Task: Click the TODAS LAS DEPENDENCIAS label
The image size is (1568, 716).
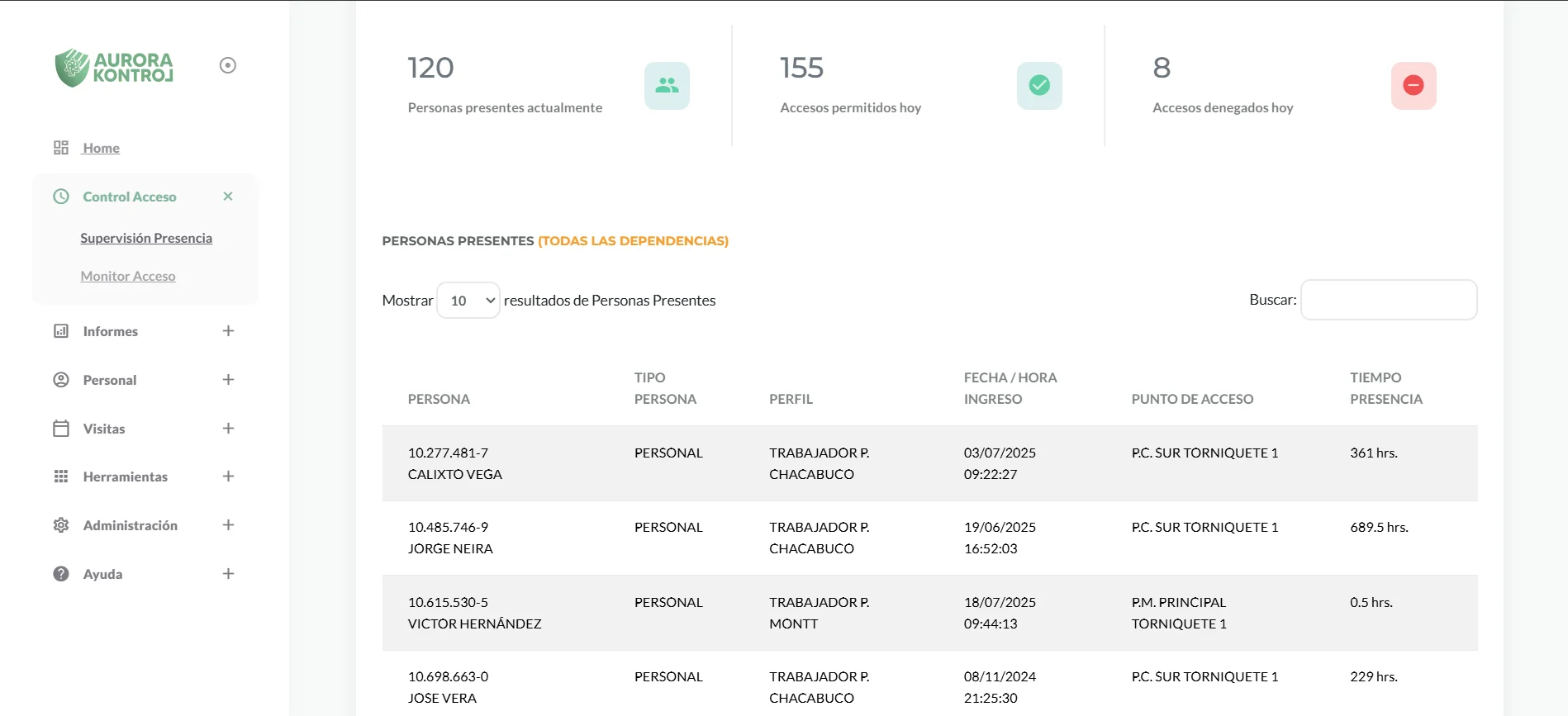Action: click(633, 241)
